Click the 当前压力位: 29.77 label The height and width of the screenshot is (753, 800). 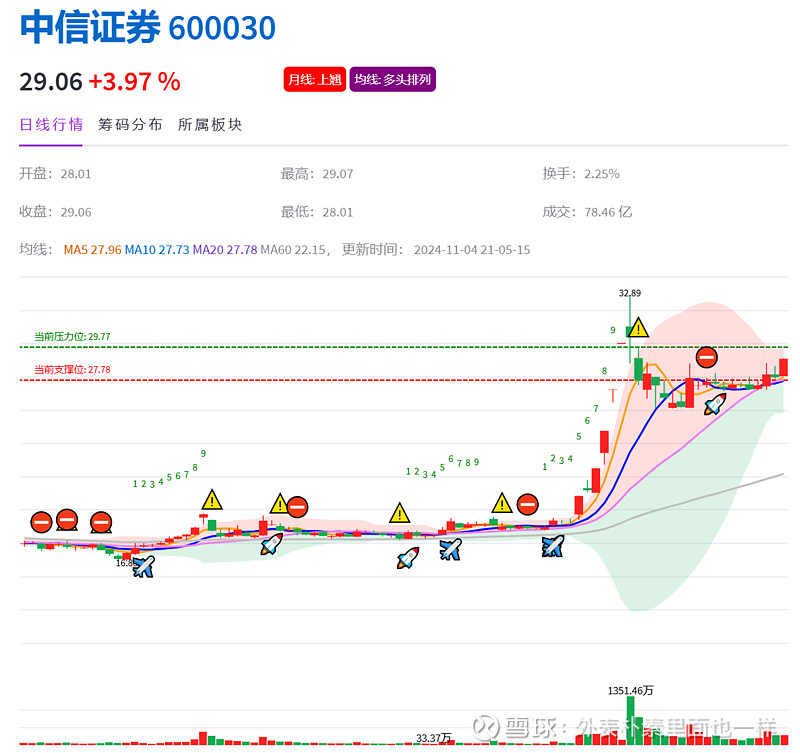point(72,336)
